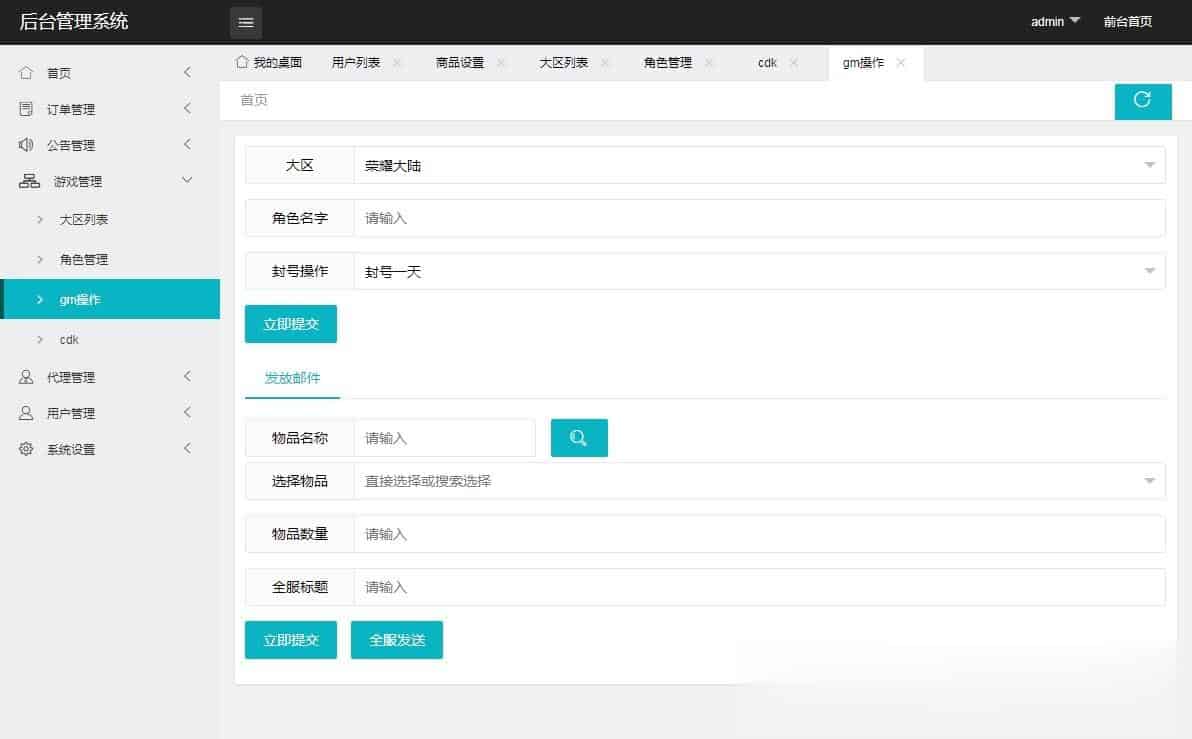1192x739 pixels.
Task: Click the 订单管理 document icon
Action: click(x=26, y=109)
